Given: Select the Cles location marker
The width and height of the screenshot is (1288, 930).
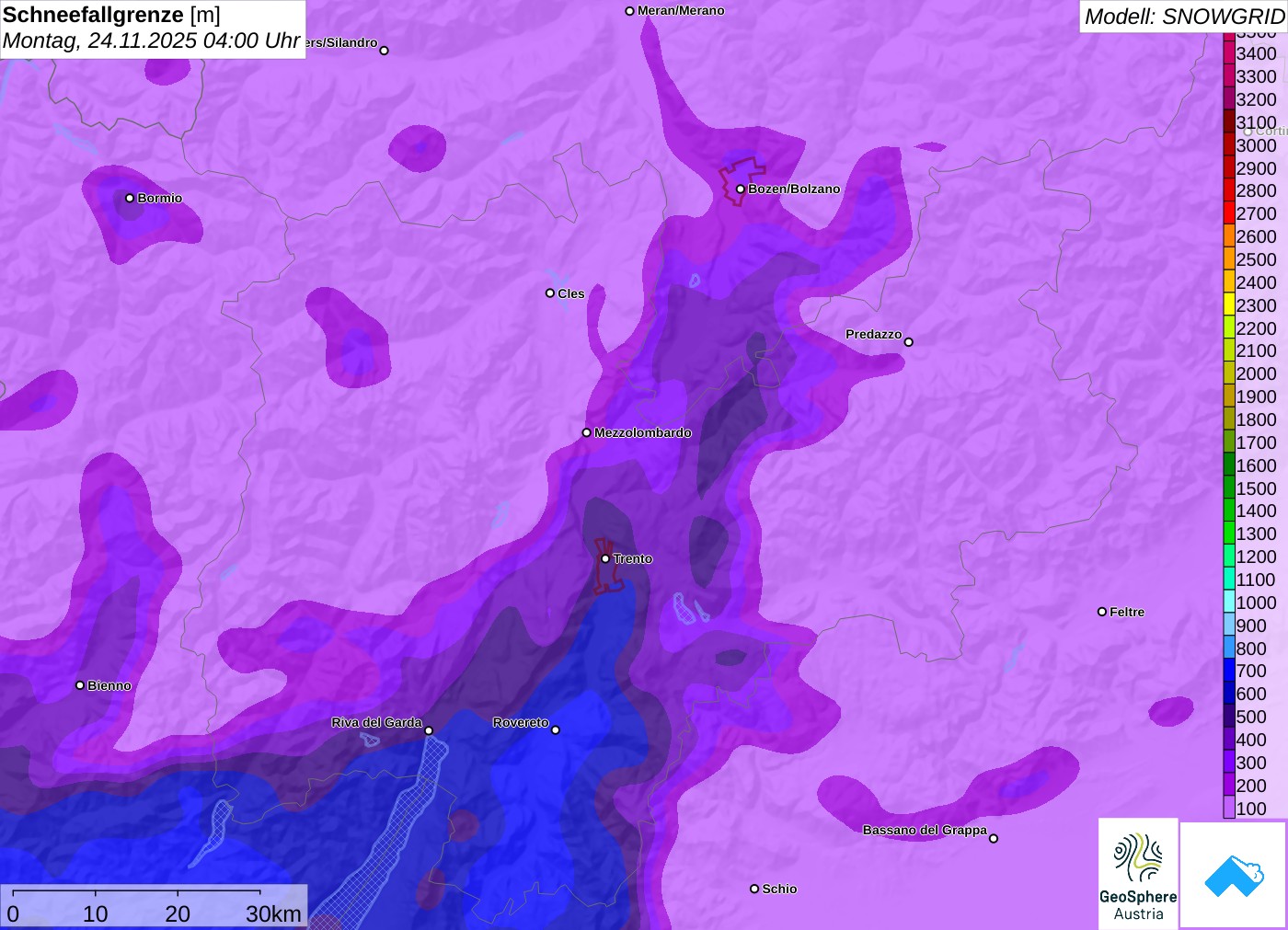Looking at the screenshot, I should tap(550, 293).
